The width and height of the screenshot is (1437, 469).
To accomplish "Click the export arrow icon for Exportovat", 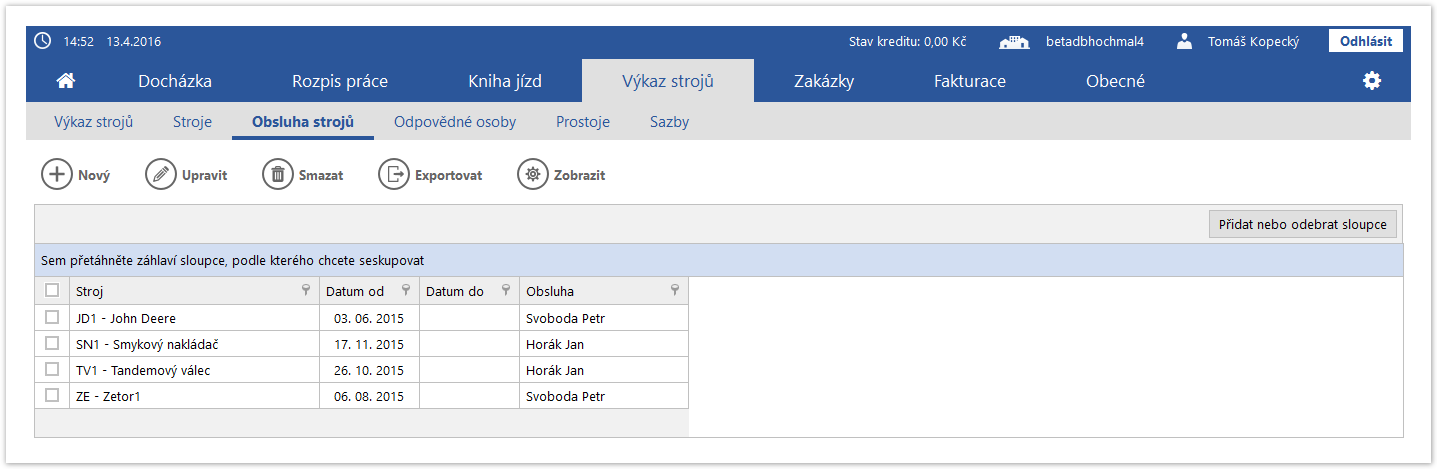I will [394, 174].
